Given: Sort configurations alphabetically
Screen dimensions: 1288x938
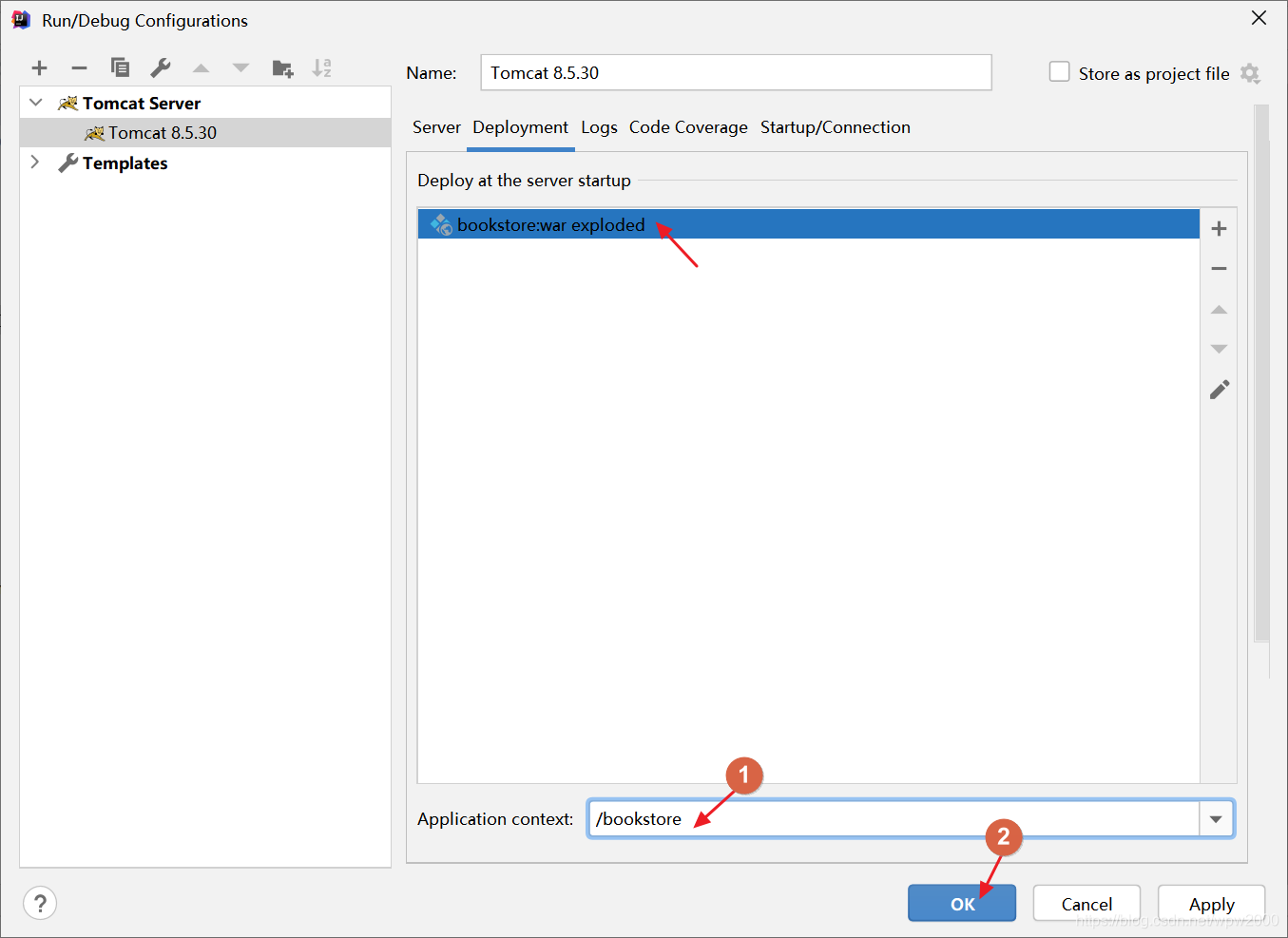Looking at the screenshot, I should pos(322,67).
